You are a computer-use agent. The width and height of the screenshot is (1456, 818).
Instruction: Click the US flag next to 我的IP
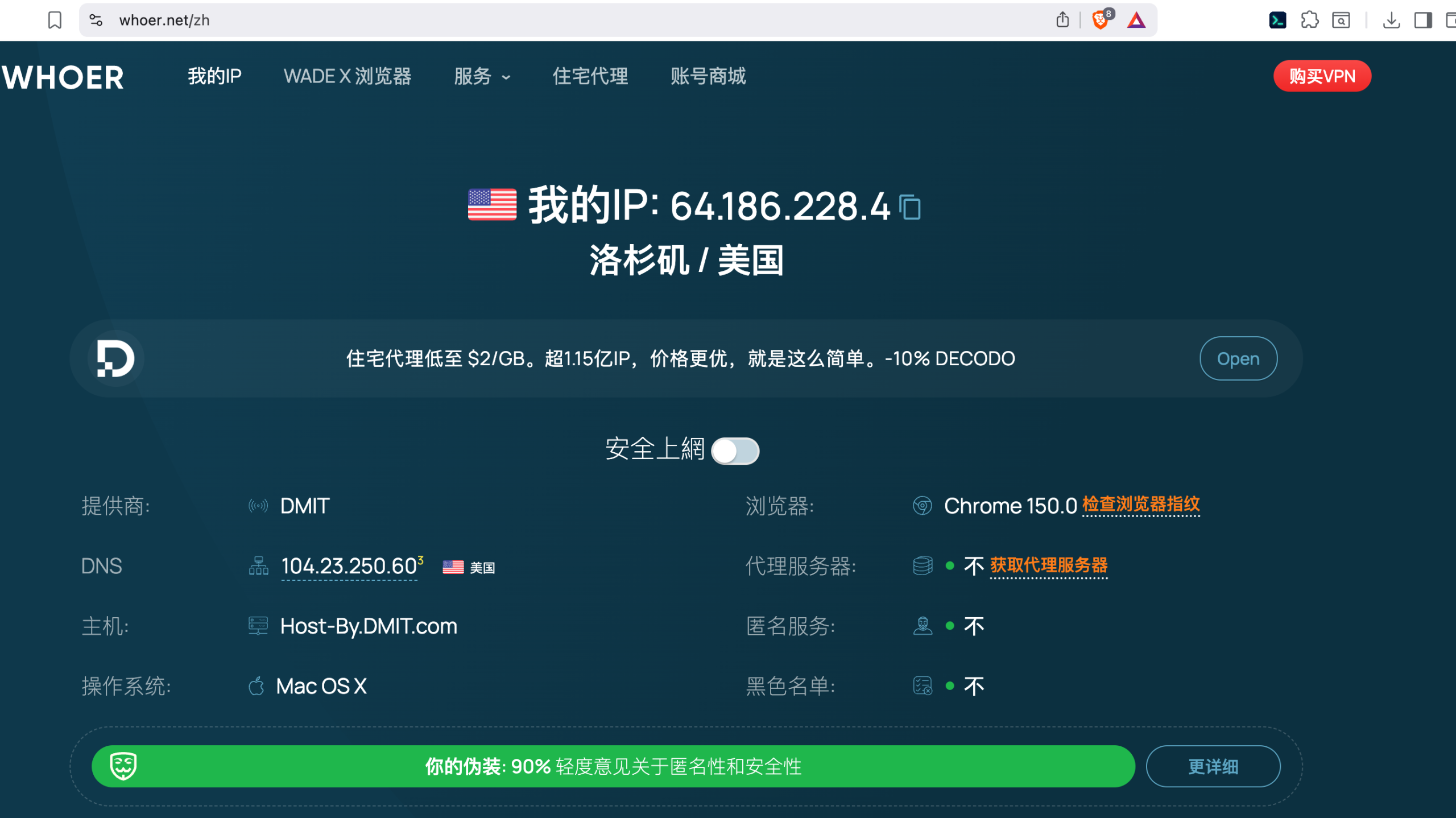click(492, 205)
